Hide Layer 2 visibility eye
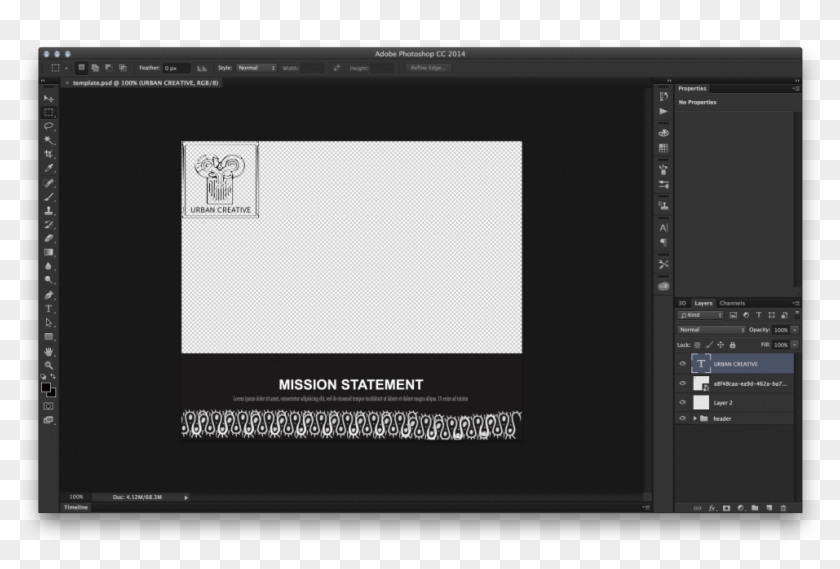The image size is (840, 569). (682, 402)
